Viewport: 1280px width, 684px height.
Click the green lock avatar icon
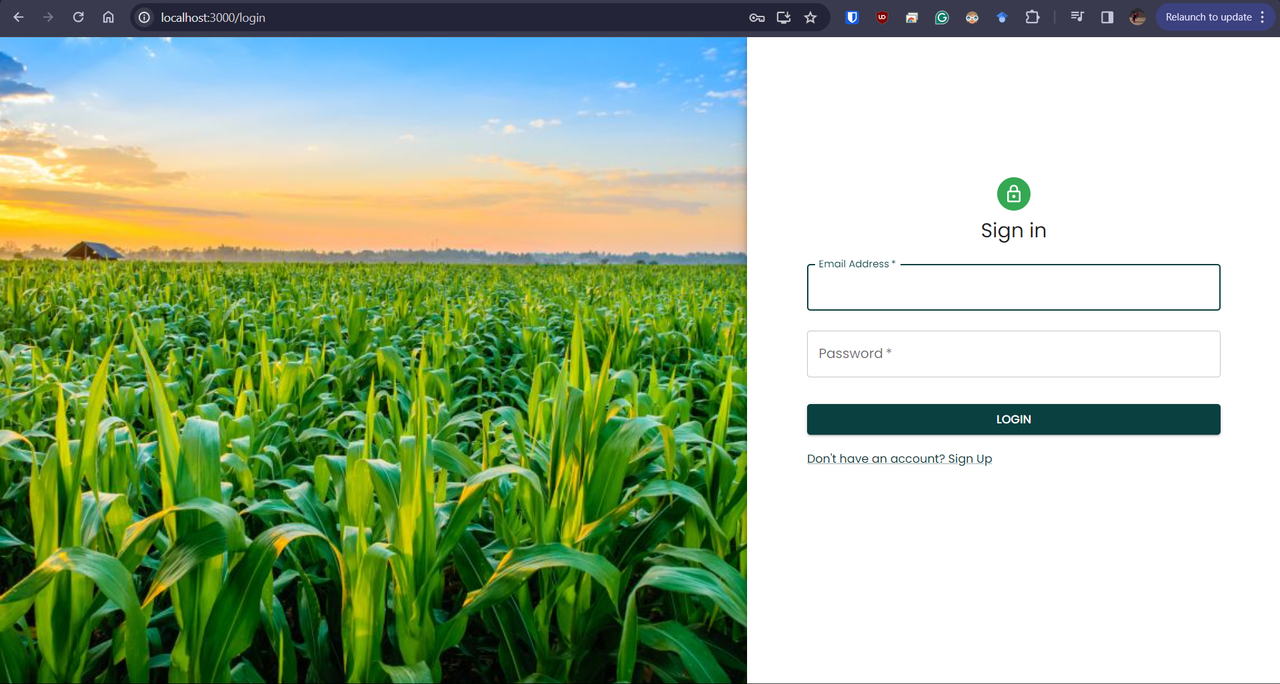[1014, 194]
